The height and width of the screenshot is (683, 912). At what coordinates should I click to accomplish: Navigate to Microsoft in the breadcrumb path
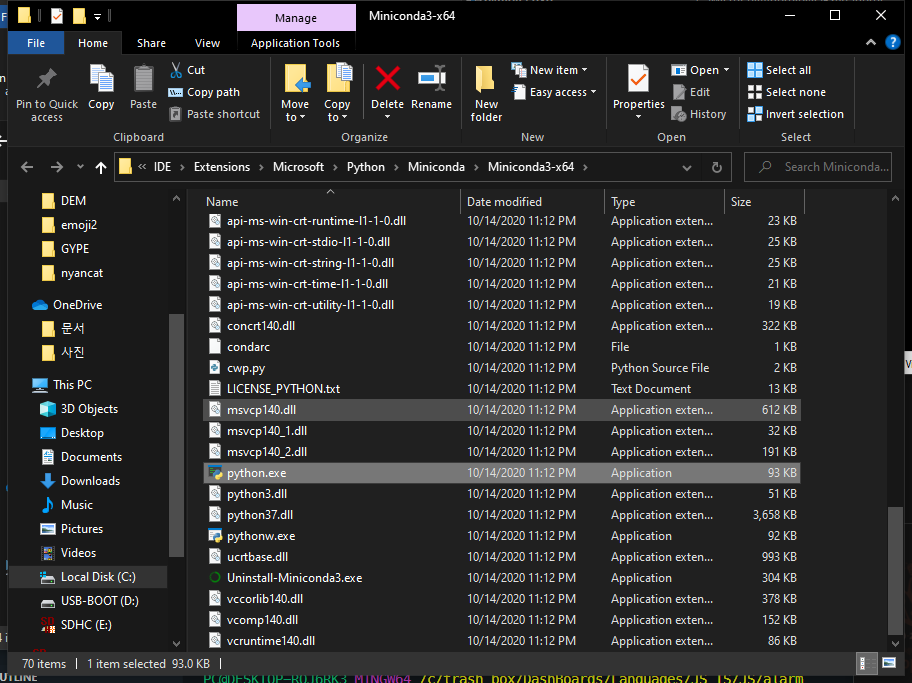pos(298,167)
